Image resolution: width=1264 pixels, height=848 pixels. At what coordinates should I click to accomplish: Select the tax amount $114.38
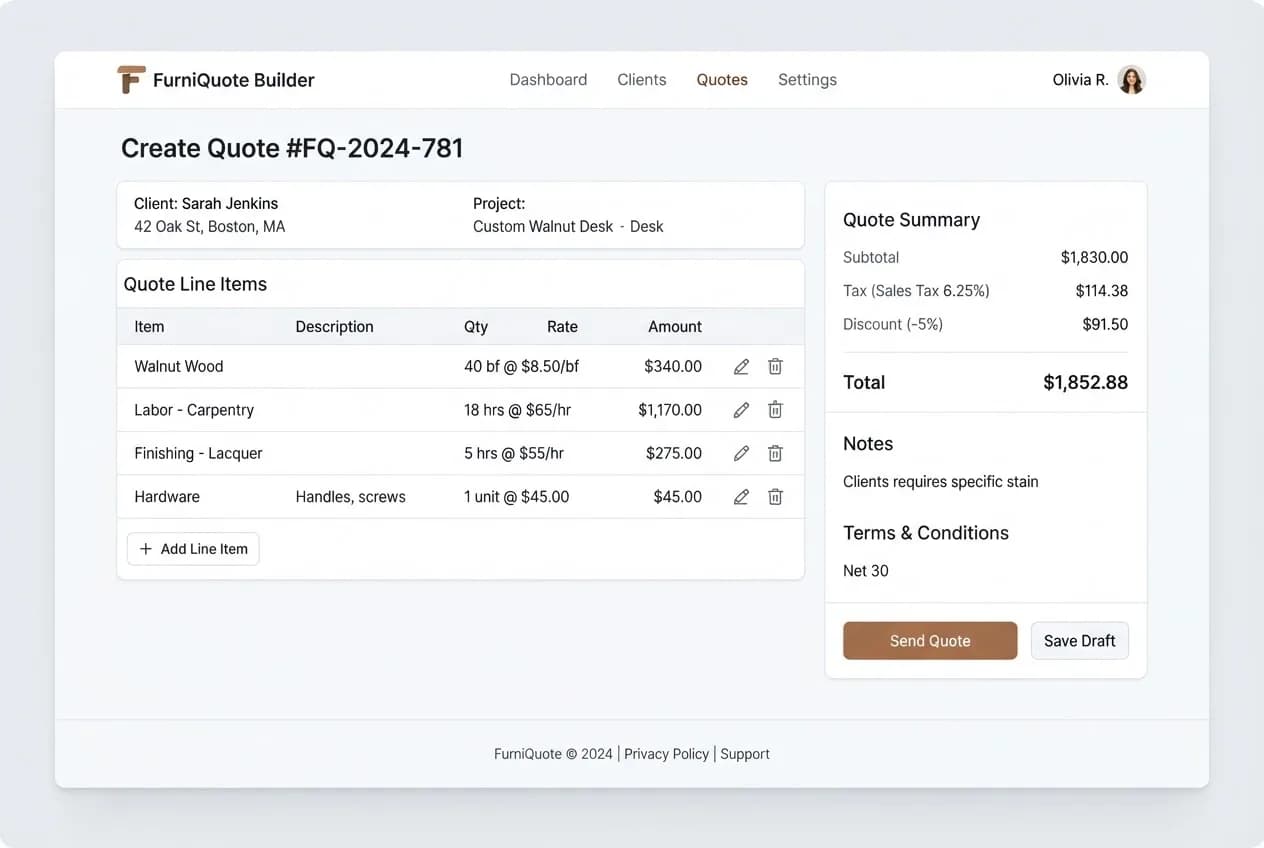tap(1102, 291)
